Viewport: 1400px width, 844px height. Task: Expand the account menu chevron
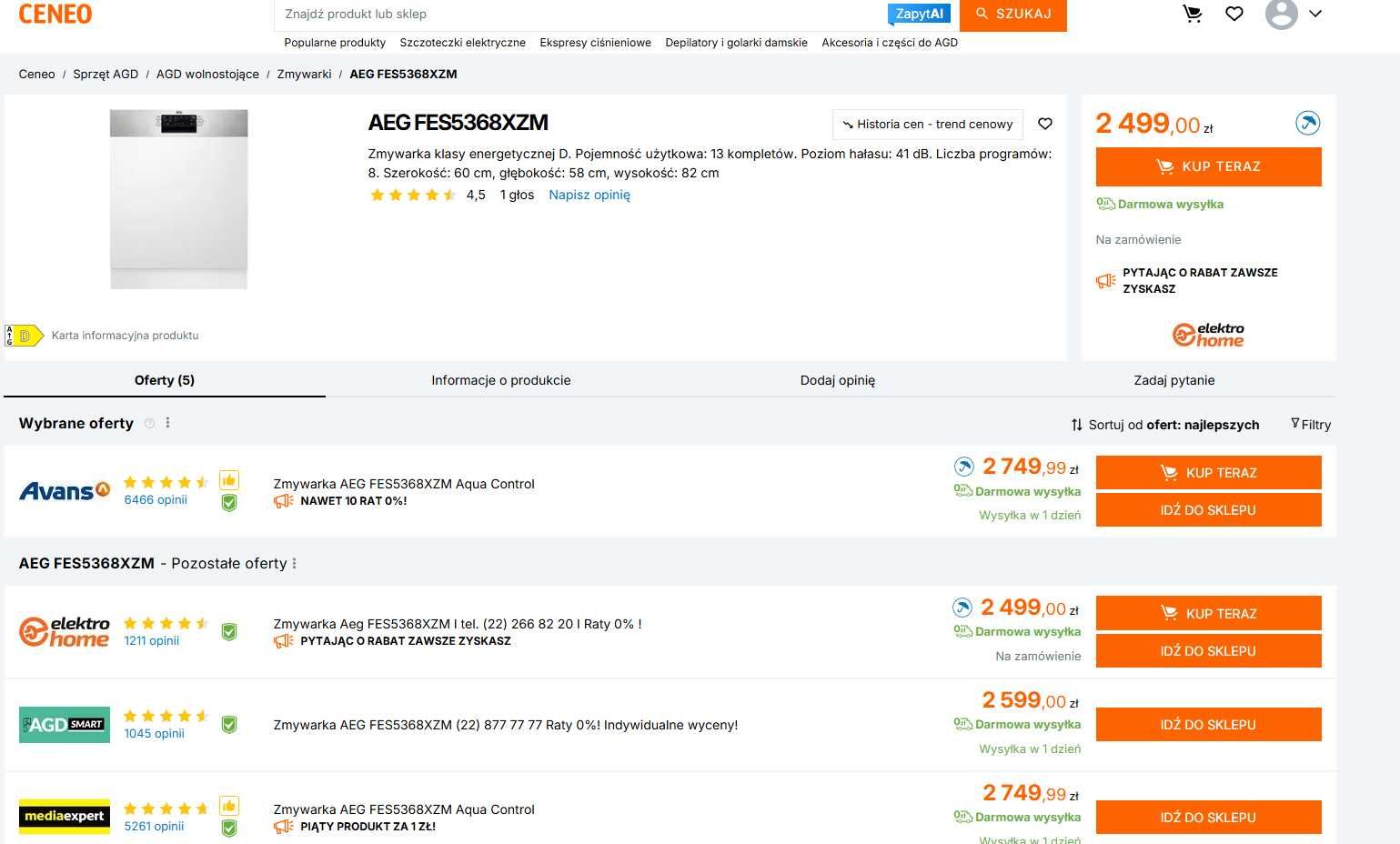click(x=1315, y=14)
